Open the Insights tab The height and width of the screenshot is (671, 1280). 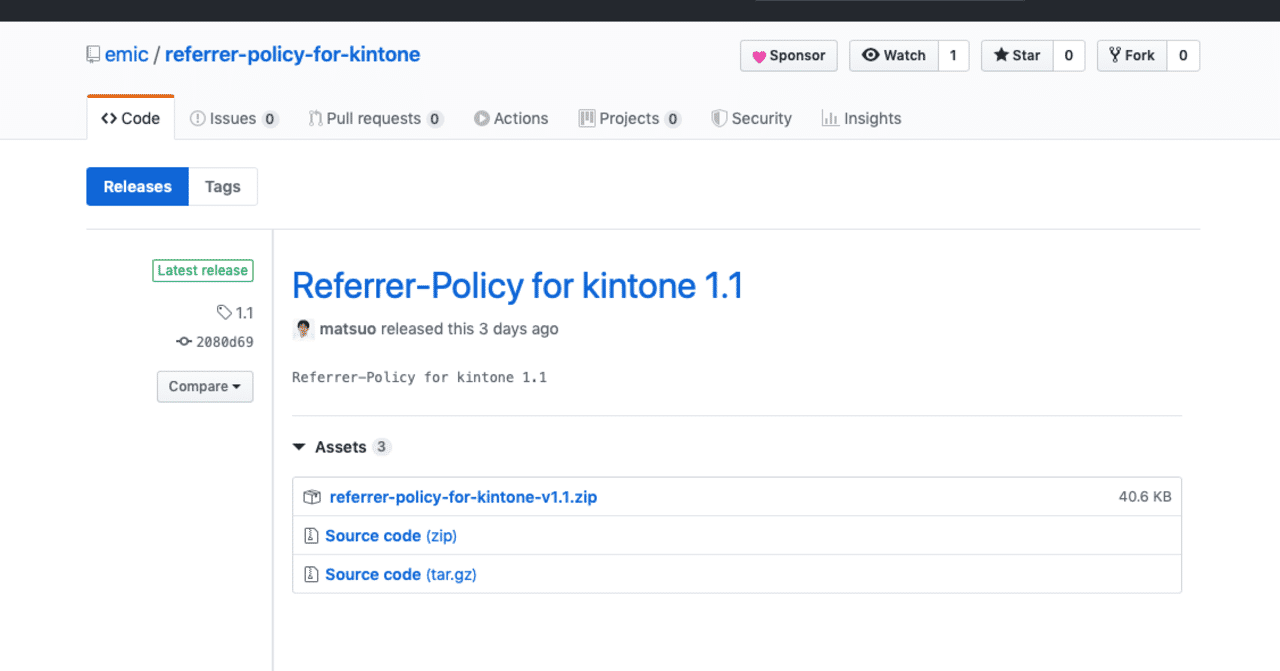(861, 118)
